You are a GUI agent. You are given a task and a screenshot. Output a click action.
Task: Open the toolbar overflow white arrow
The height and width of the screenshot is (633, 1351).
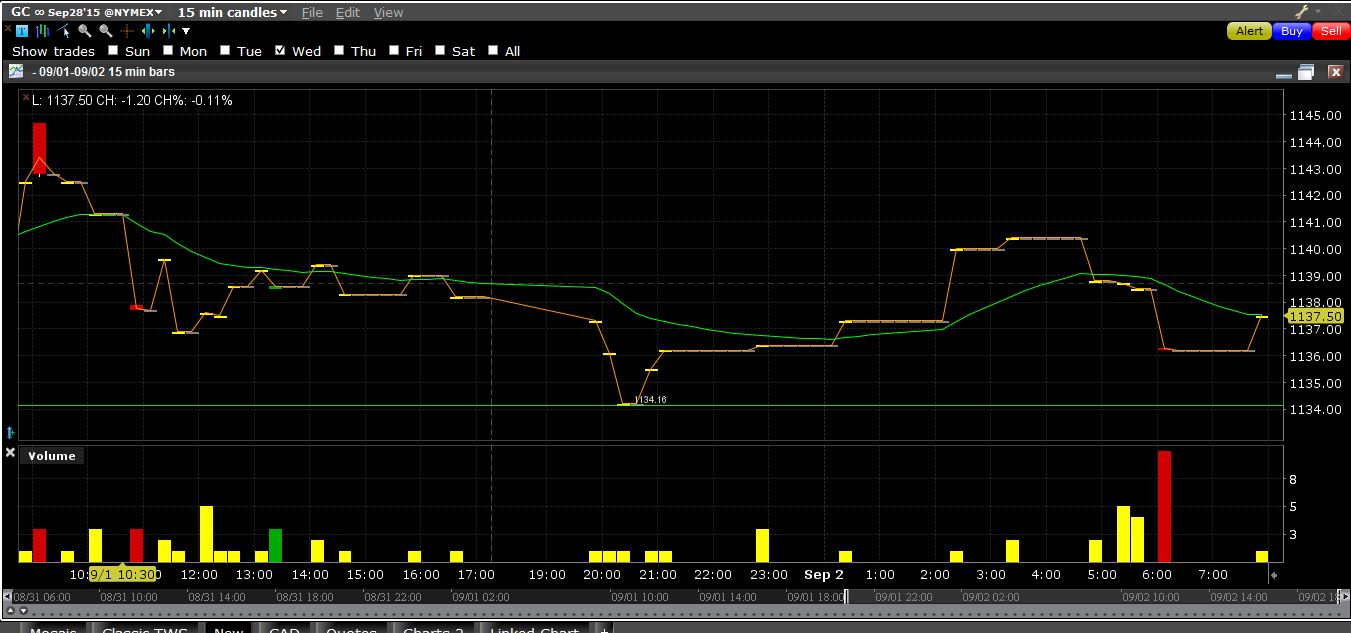[186, 31]
